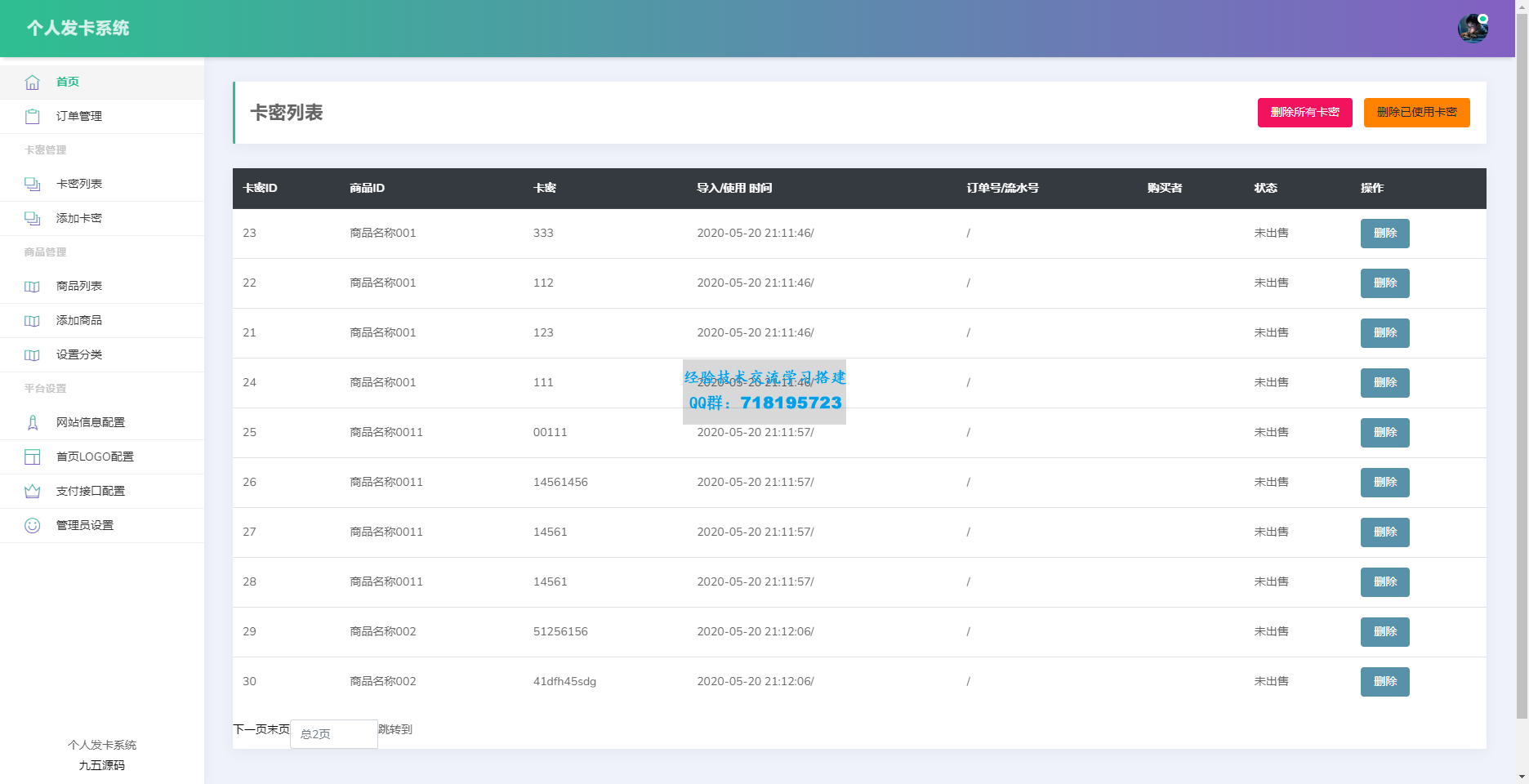Screen dimensions: 1529x784
Task: Click the 商品列表 map icon
Action: [32, 287]
